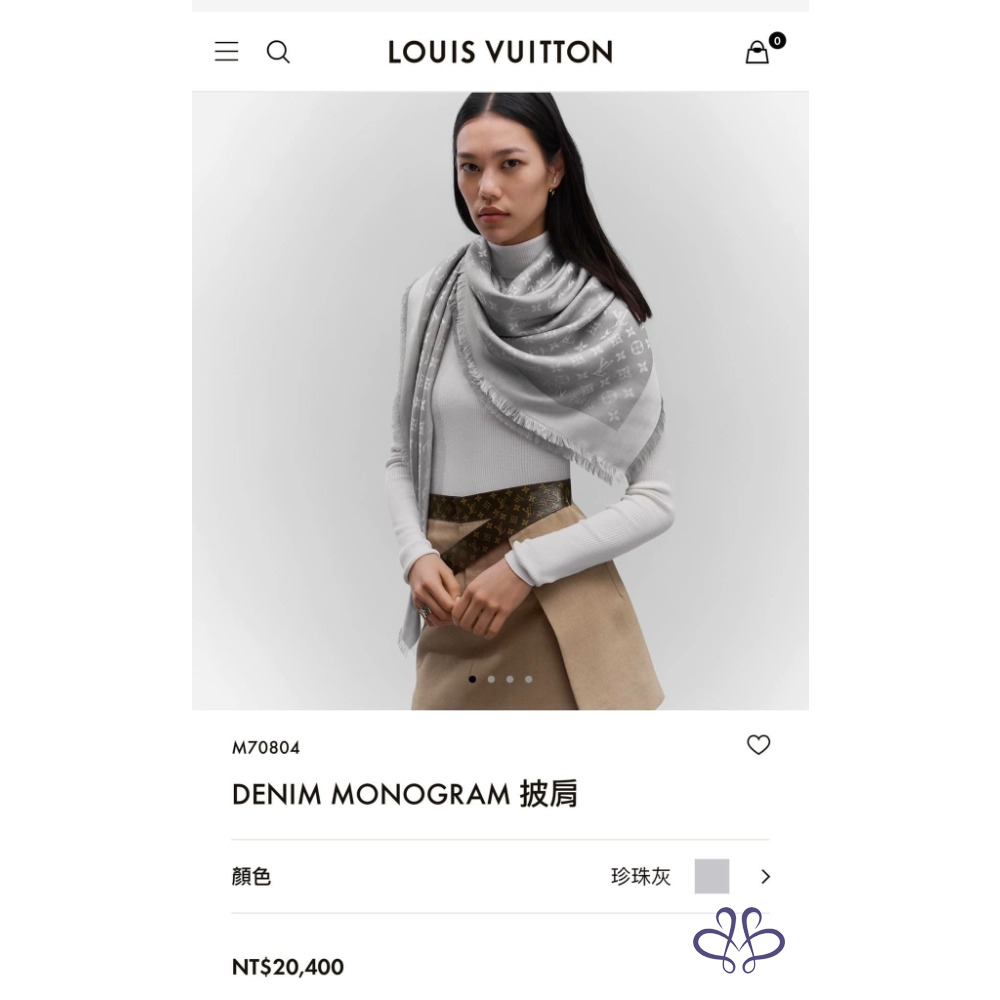The height and width of the screenshot is (1000, 1000).
Task: Click the scarf model product image
Action: point(500,401)
